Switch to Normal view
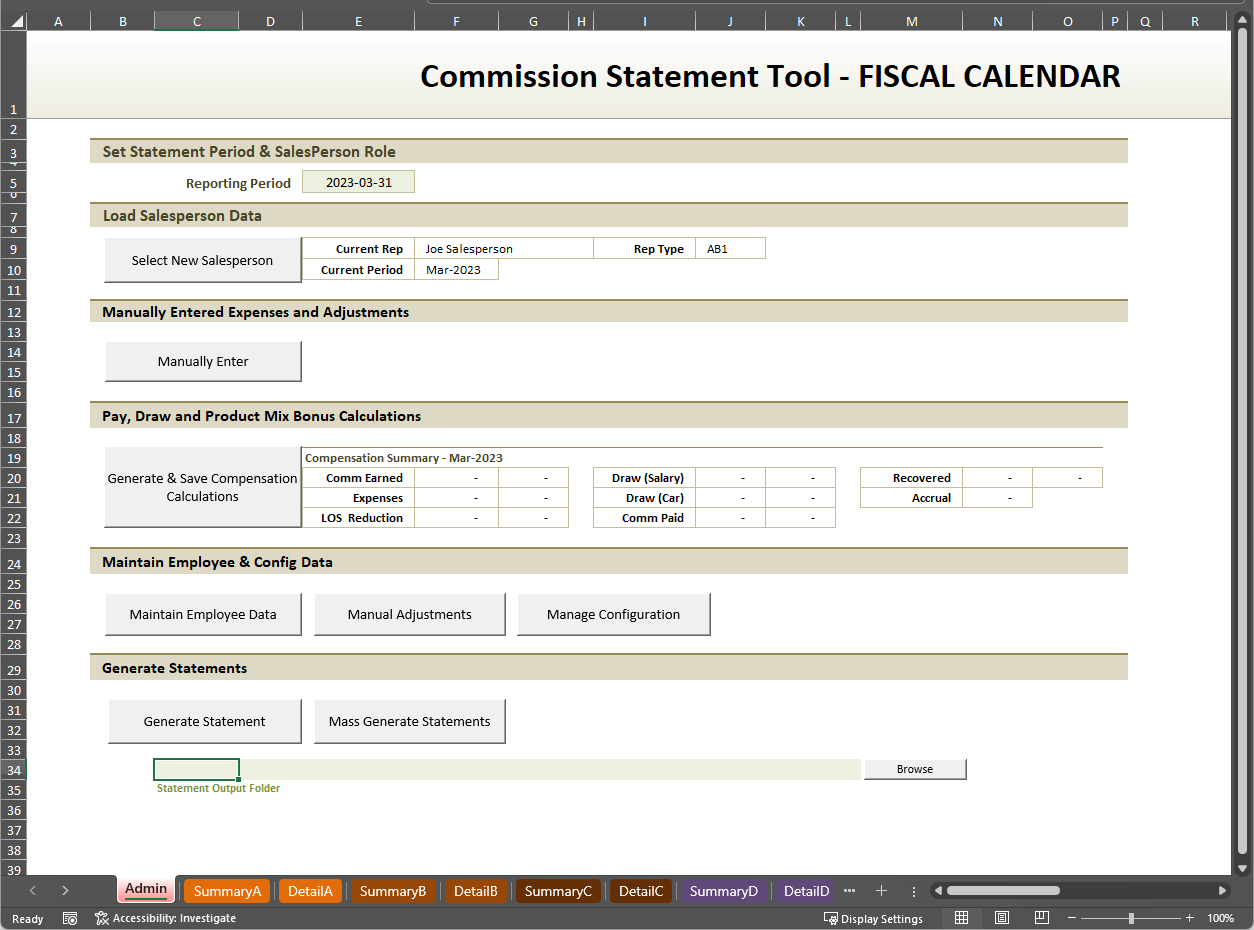 [961, 917]
